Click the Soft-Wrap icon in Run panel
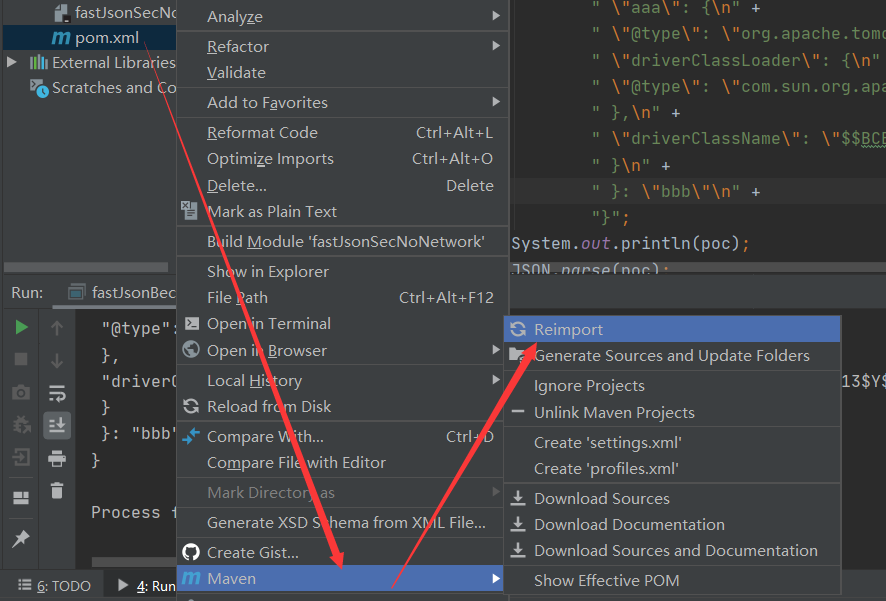886x601 pixels. pos(57,393)
